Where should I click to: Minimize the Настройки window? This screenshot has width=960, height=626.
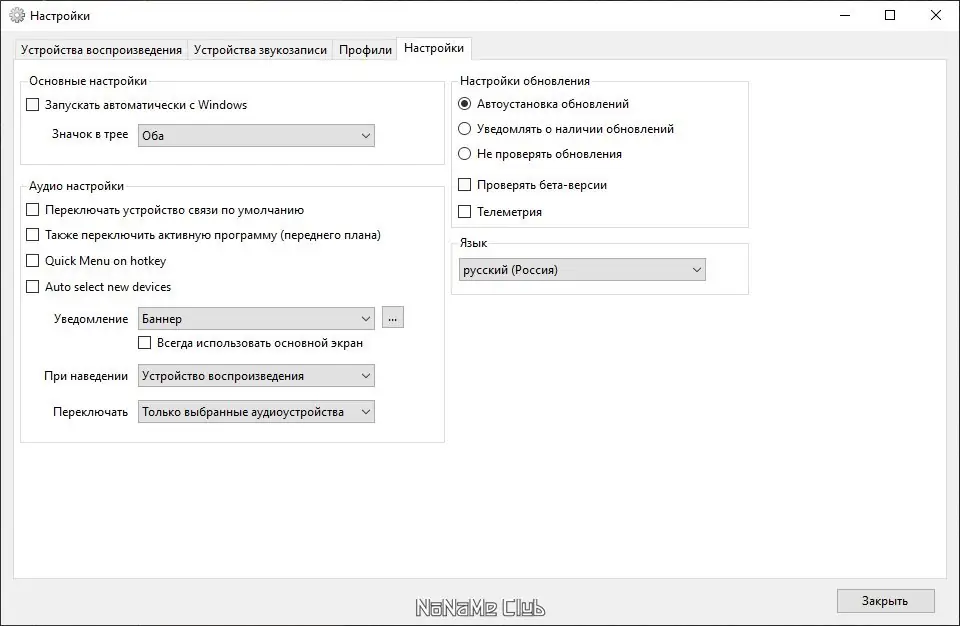846,15
